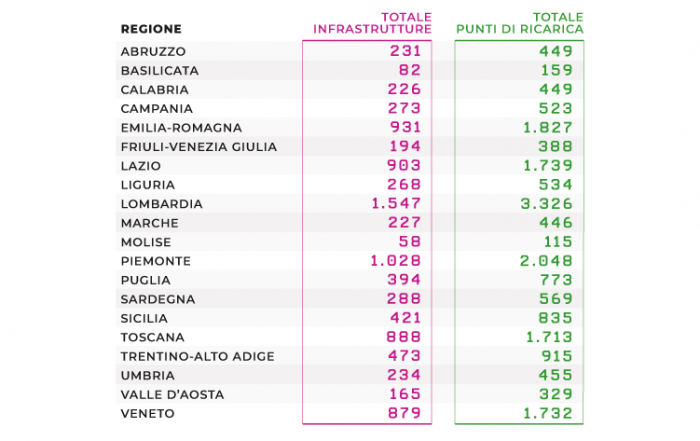Click the VALLE D'AOSTA region name
The image size is (700, 441).
pos(172,395)
